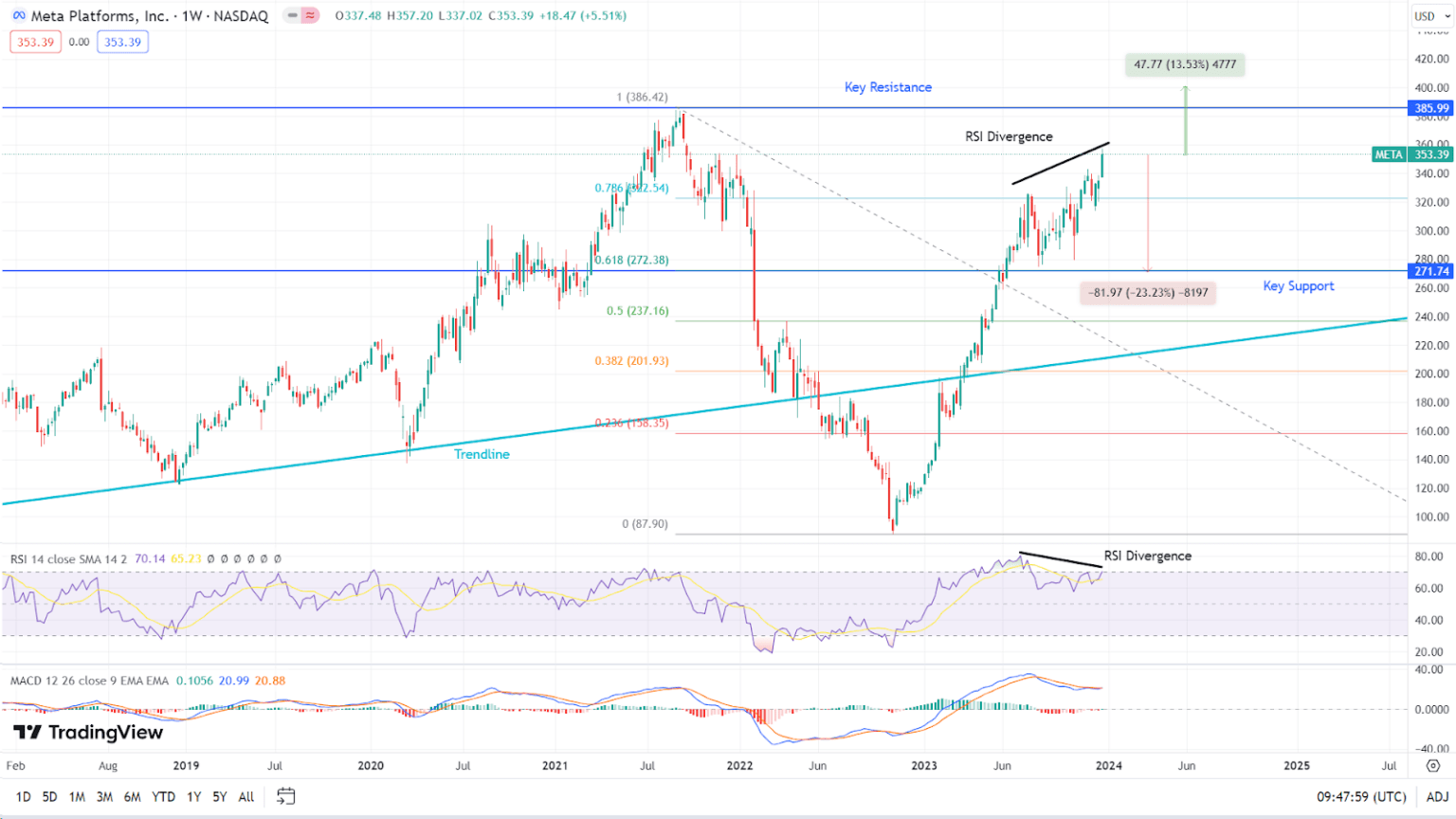Select the Trendline text label
Image resolution: width=1456 pixels, height=819 pixels.
(482, 454)
